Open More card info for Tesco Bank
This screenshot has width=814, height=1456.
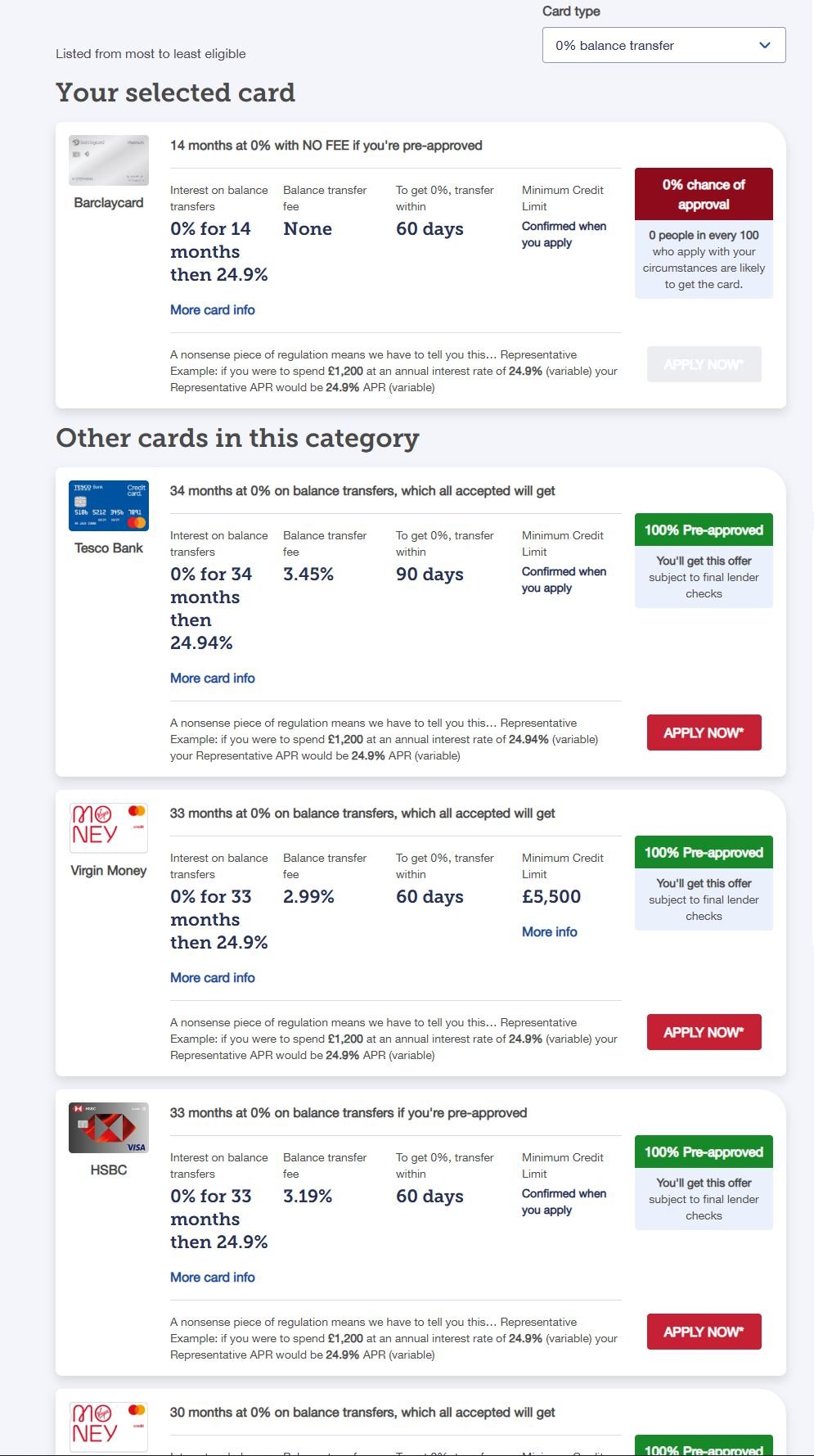pos(213,678)
